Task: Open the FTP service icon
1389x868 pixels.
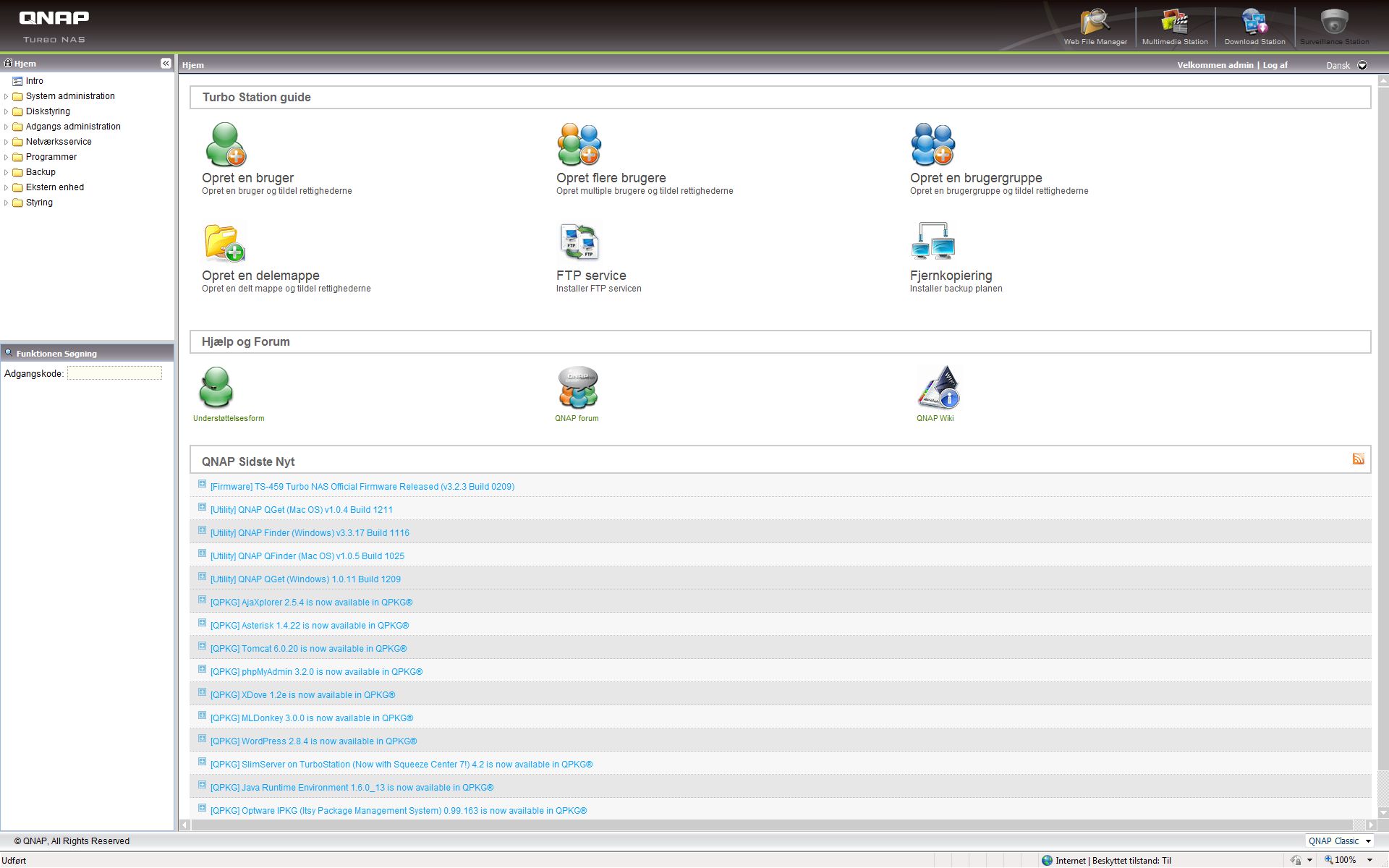Action: pyautogui.click(x=579, y=242)
